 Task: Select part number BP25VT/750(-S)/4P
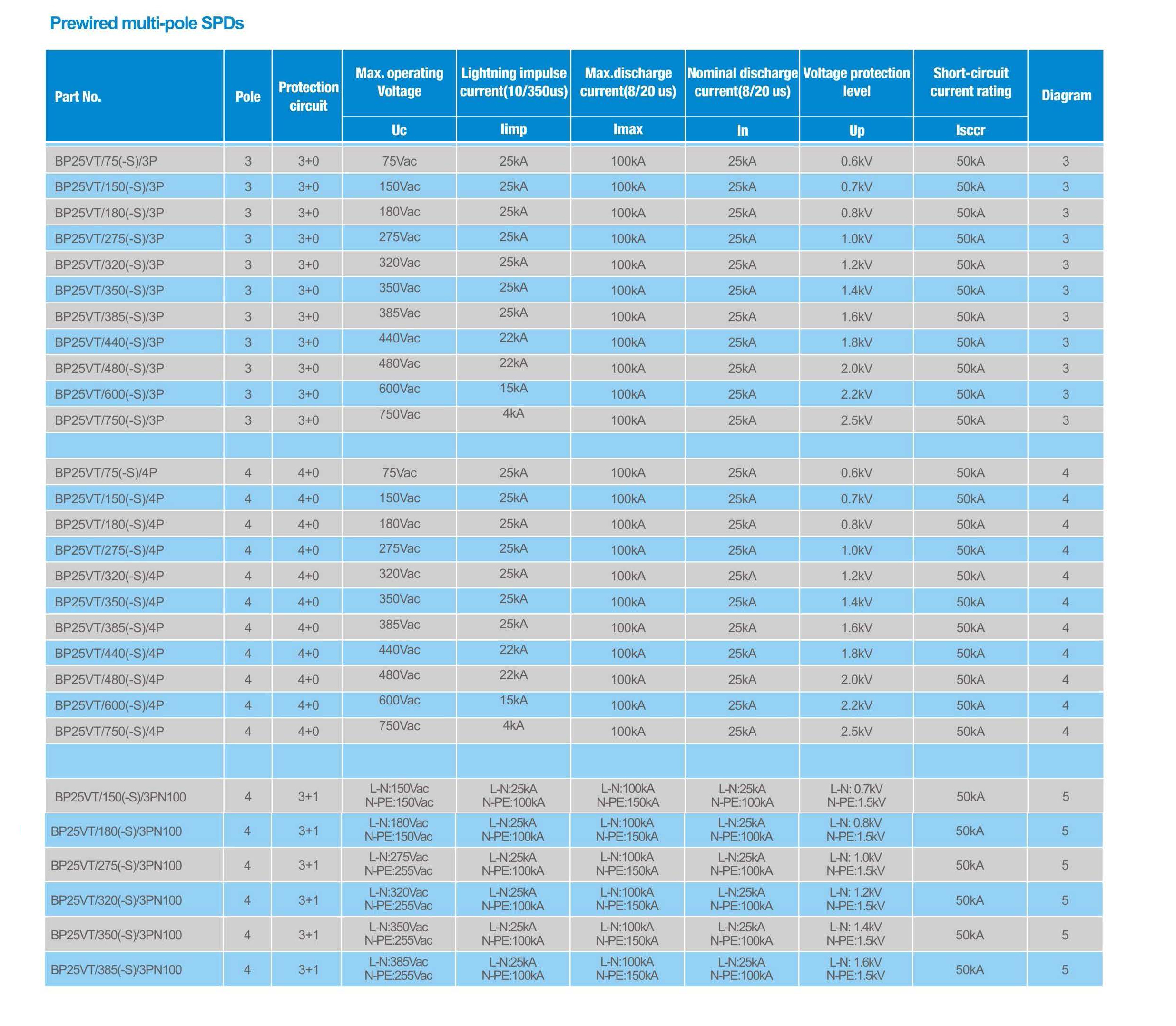109,732
